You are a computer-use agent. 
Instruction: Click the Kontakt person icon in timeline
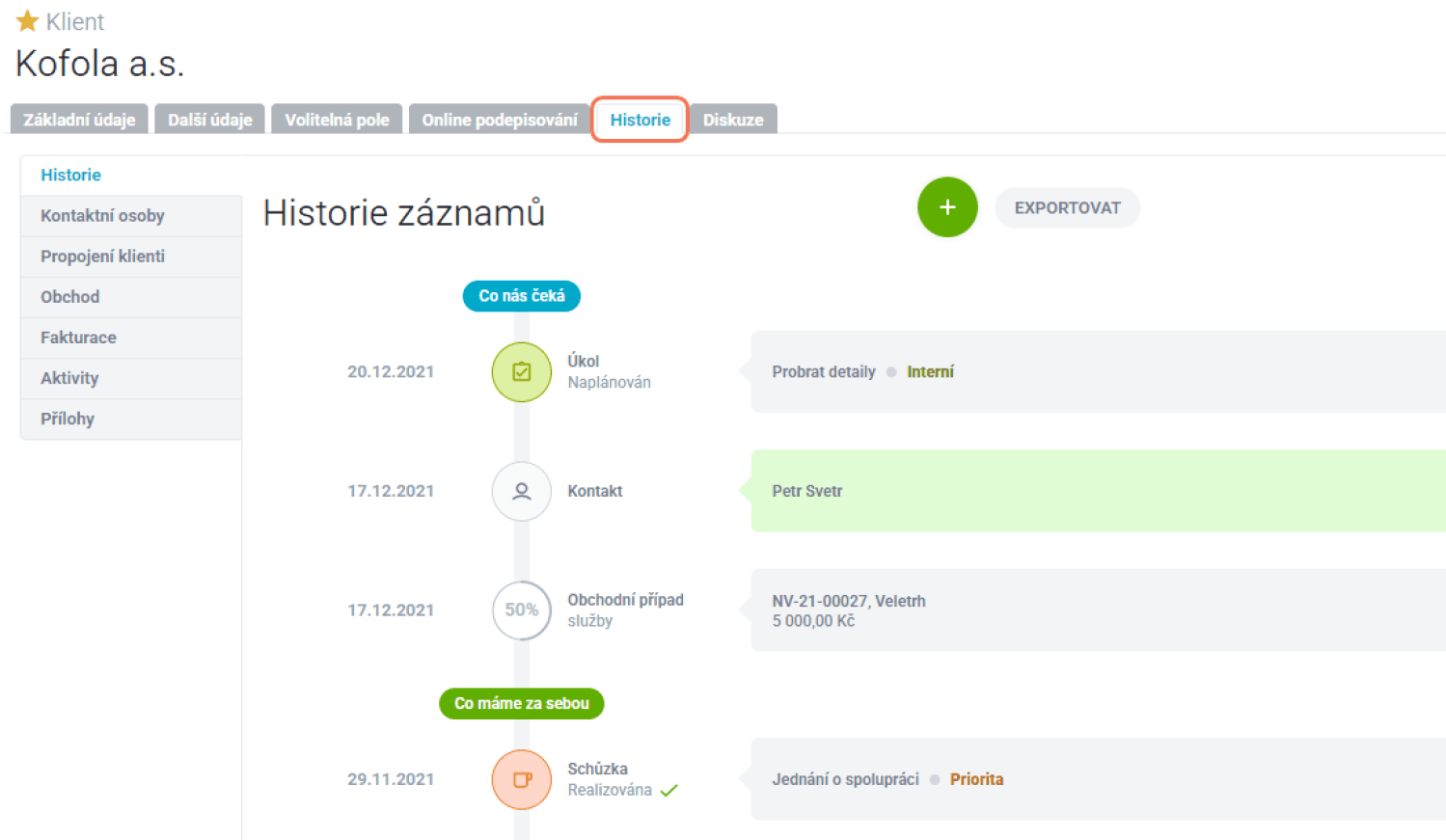521,492
